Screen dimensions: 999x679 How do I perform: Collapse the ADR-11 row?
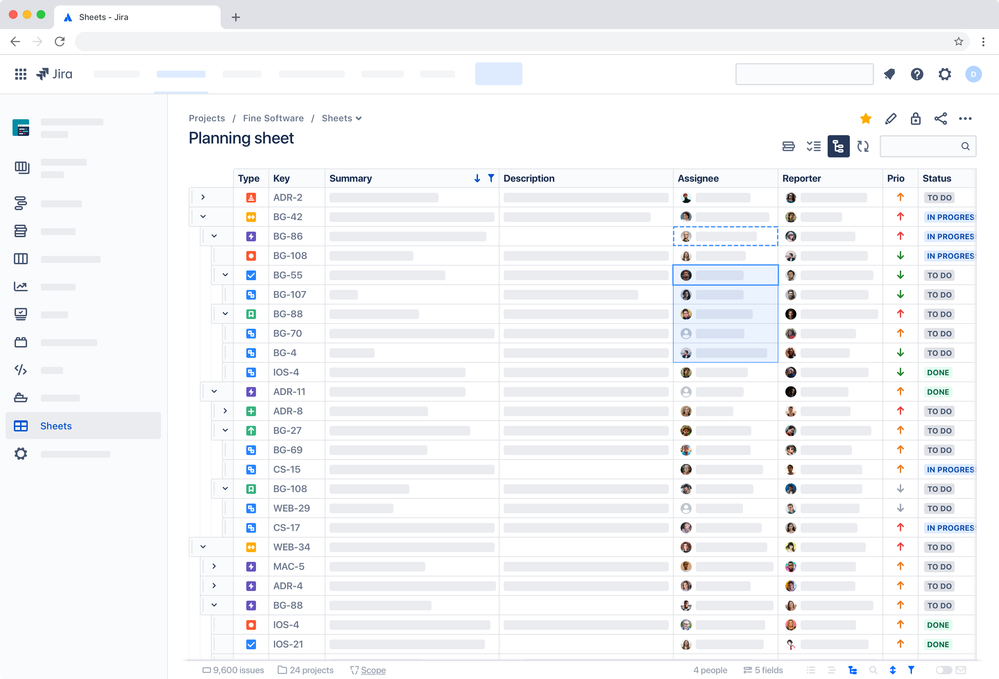point(214,392)
